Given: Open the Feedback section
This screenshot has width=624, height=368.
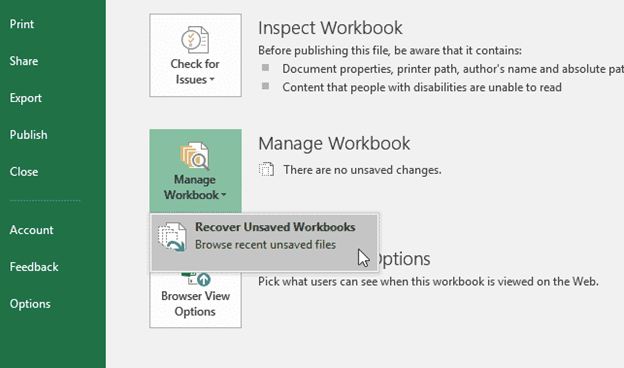Looking at the screenshot, I should click(x=34, y=267).
